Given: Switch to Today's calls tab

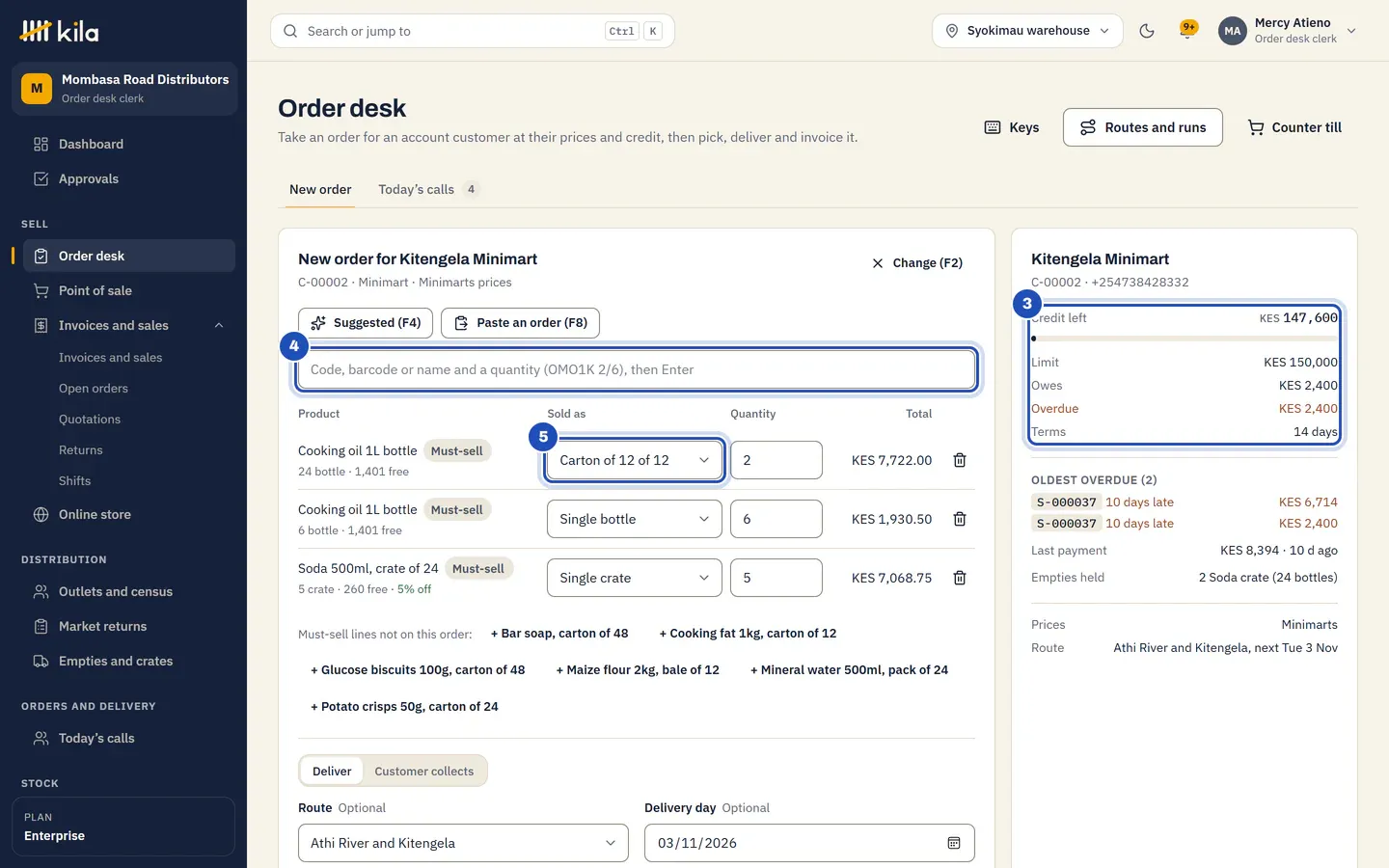Looking at the screenshot, I should [428, 189].
